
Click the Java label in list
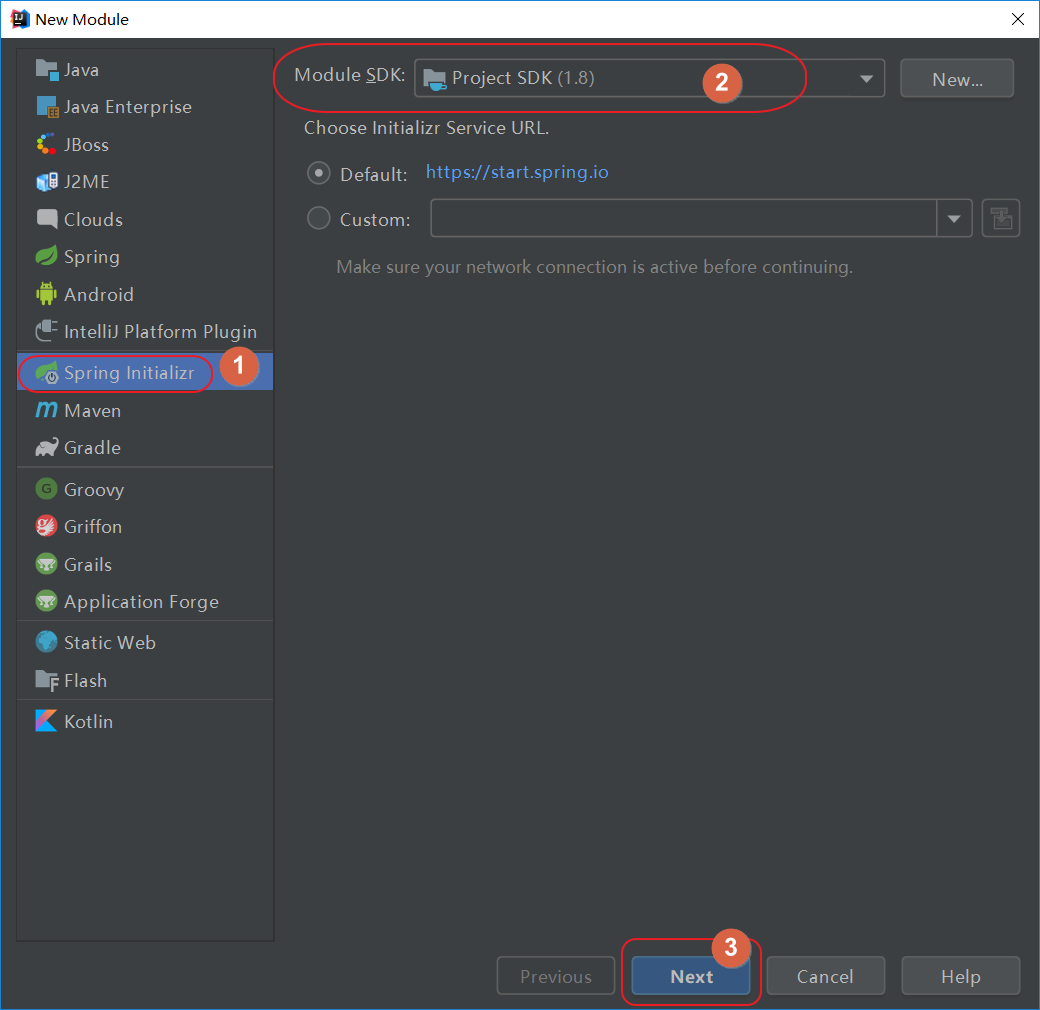point(81,70)
